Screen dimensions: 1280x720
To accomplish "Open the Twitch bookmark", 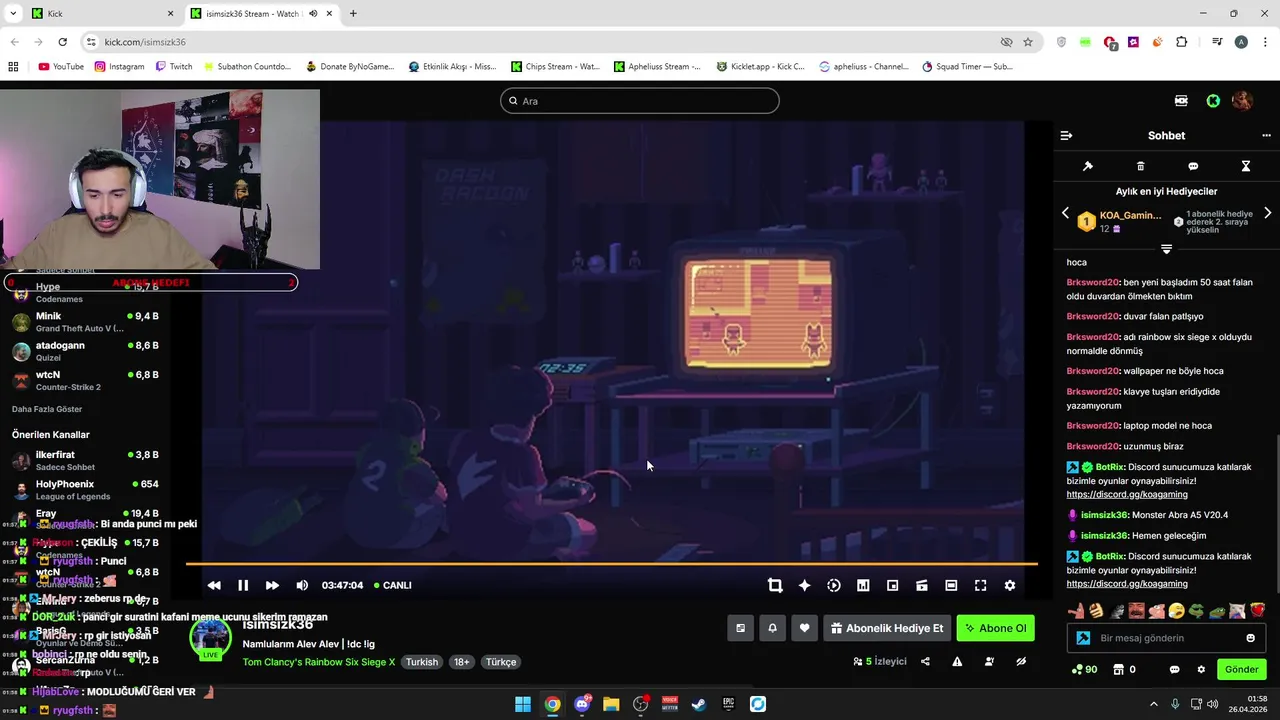I will click(x=174, y=67).
